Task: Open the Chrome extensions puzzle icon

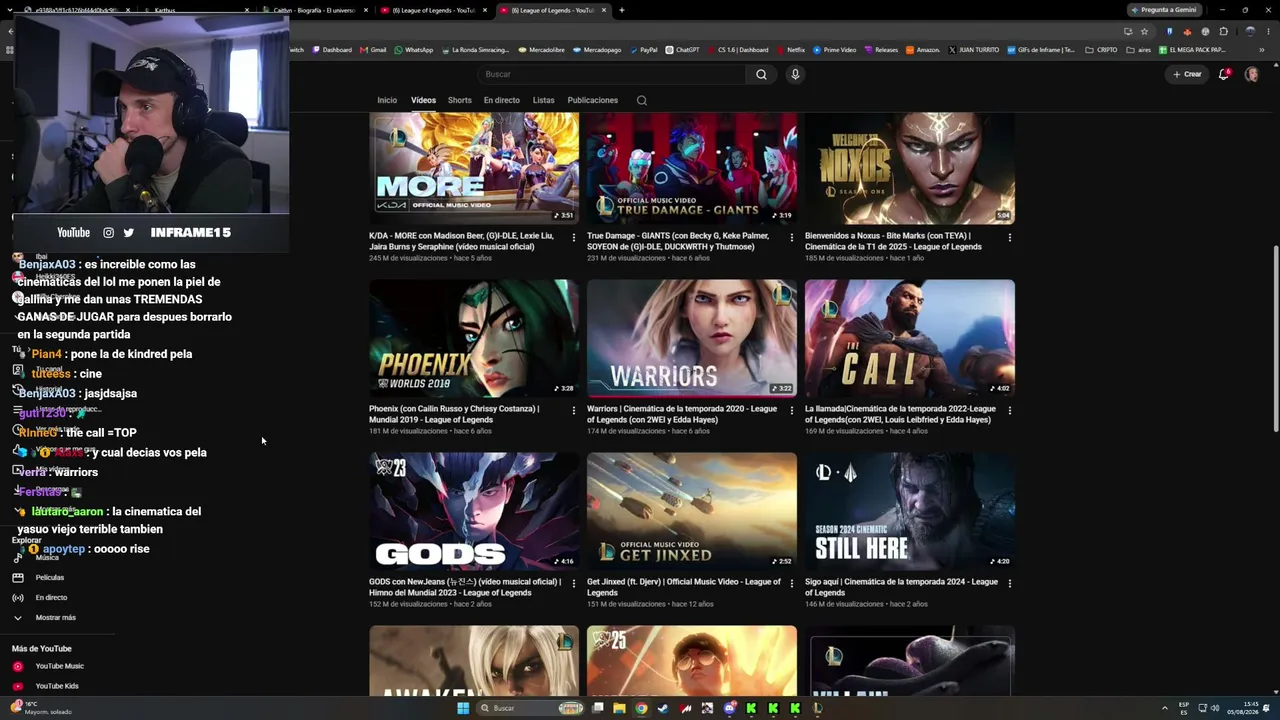Action: pos(1223,31)
